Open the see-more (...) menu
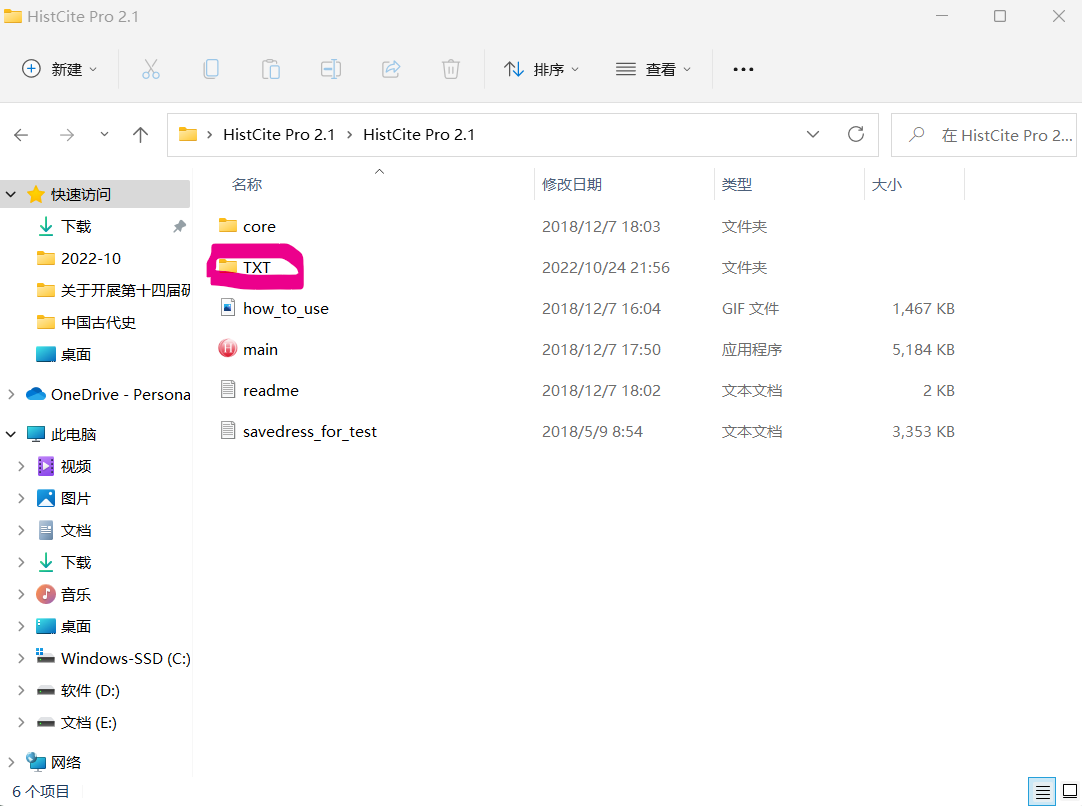The height and width of the screenshot is (806, 1082). point(742,68)
